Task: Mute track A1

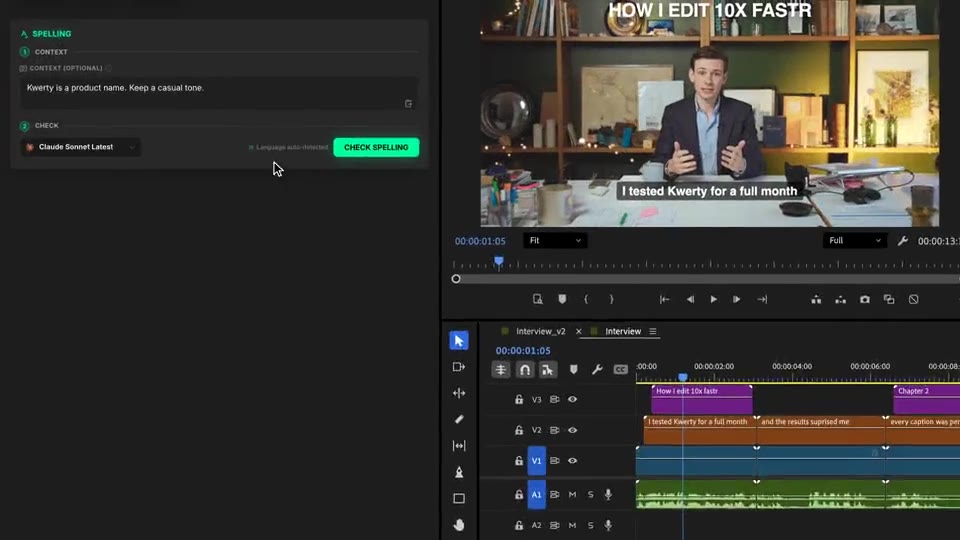Action: pyautogui.click(x=572, y=495)
